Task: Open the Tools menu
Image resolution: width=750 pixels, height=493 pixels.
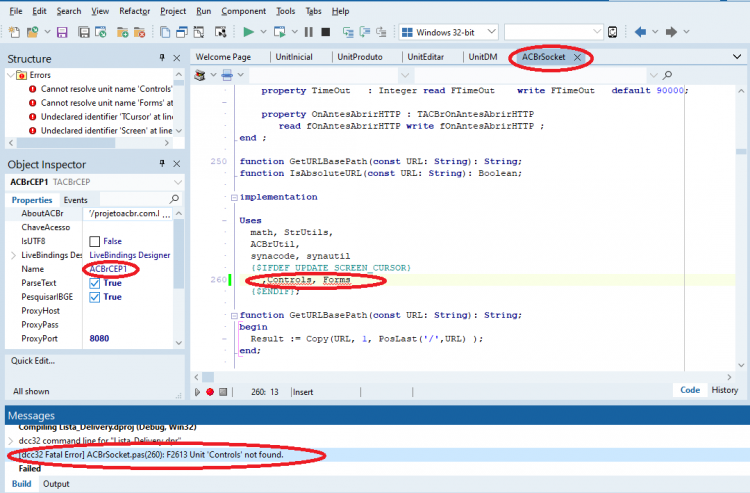Action: pos(286,11)
